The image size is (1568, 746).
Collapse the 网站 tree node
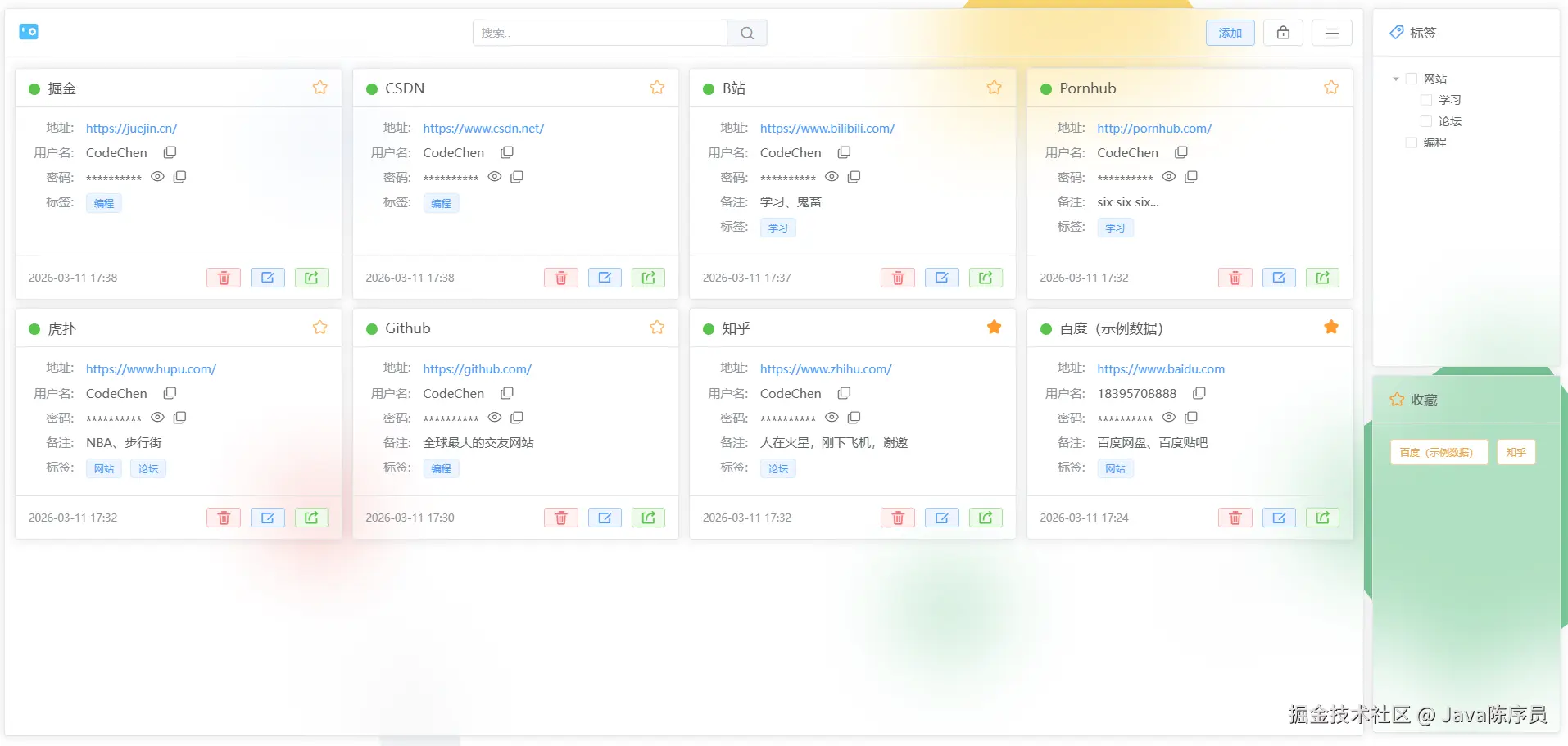pos(1396,79)
